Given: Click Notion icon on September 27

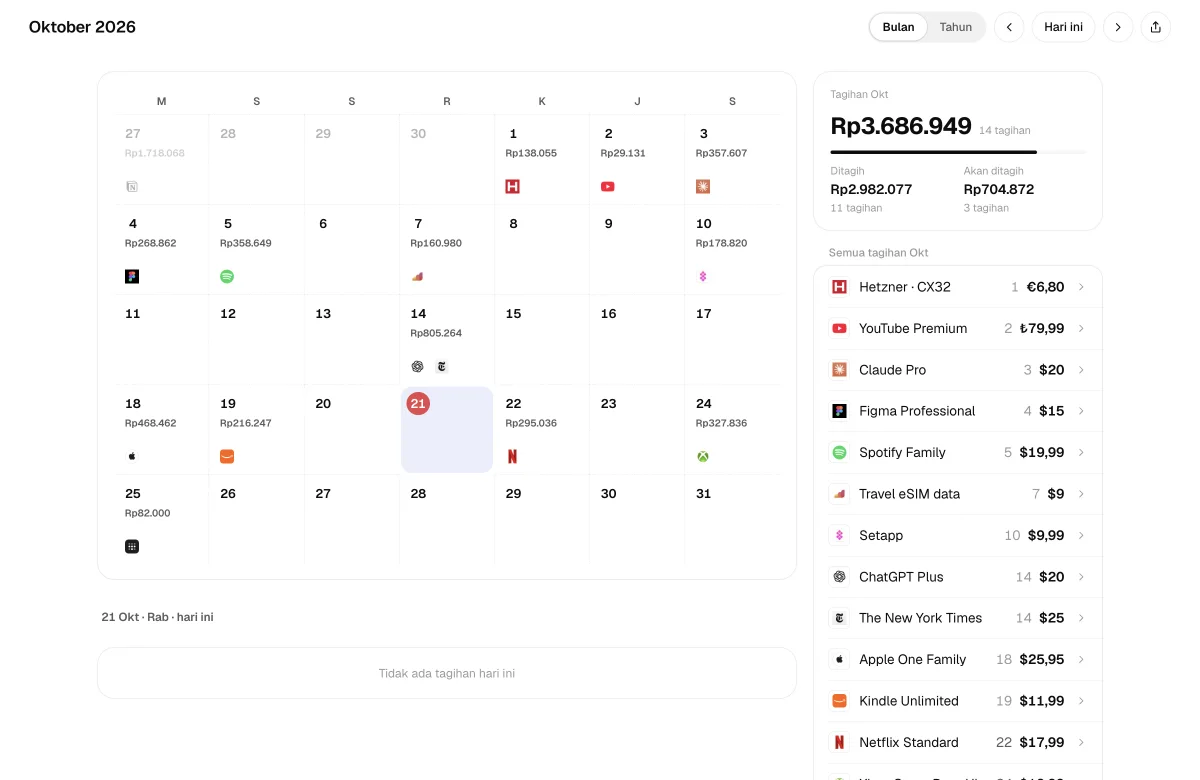Looking at the screenshot, I should (x=132, y=186).
